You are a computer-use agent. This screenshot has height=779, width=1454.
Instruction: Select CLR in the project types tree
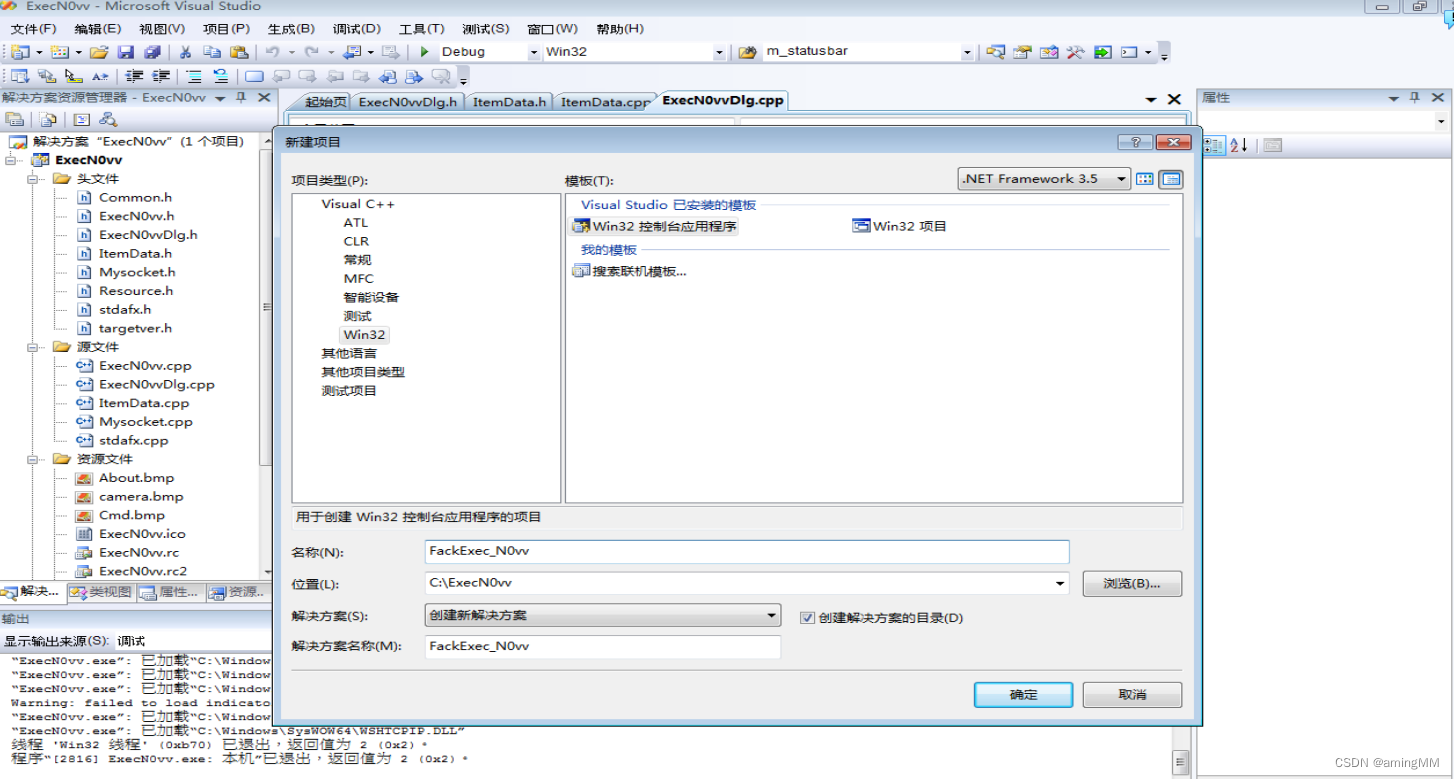coord(356,241)
